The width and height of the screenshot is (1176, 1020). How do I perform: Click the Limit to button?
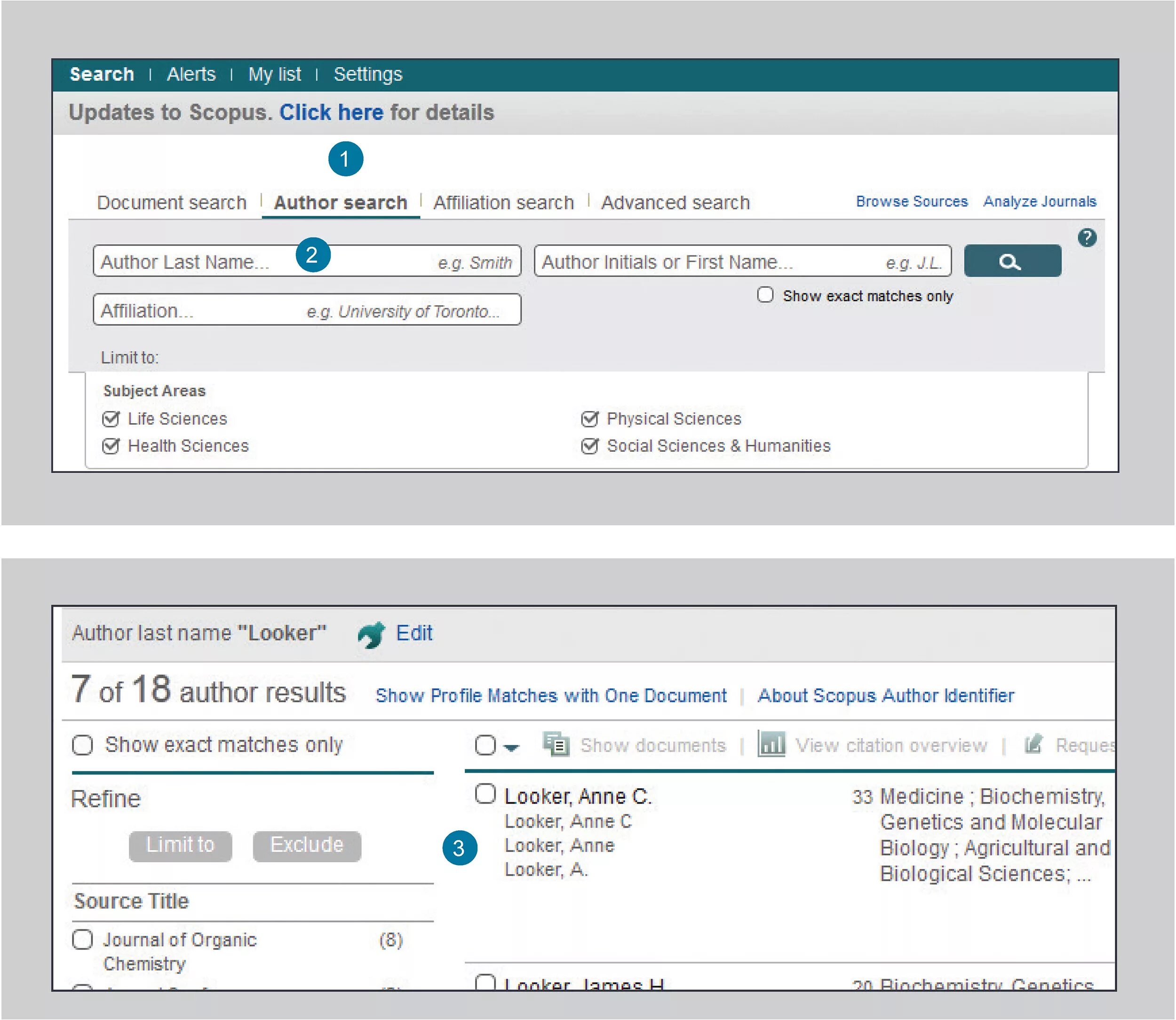pyautogui.click(x=181, y=845)
